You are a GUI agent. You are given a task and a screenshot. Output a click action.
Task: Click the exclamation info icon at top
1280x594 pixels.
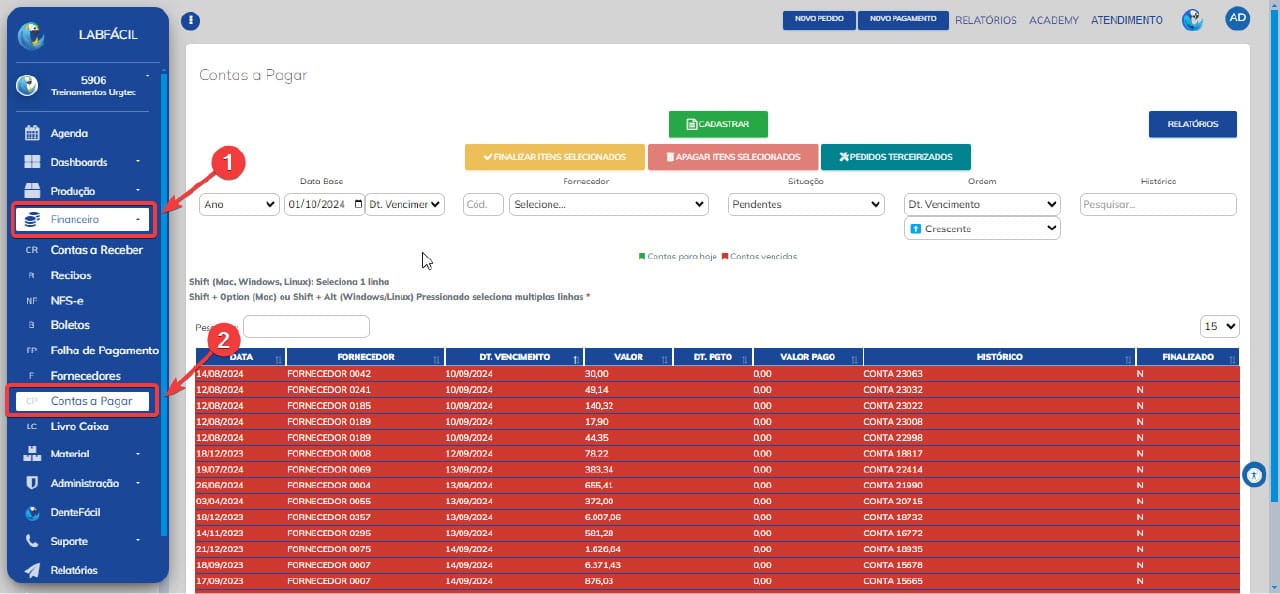tap(192, 21)
